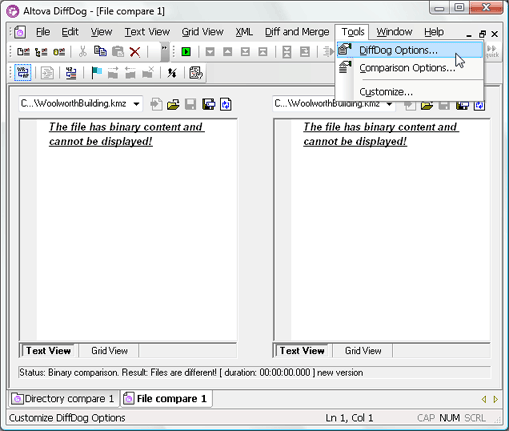
Task: Select File compare 1 tab
Action: point(166,399)
